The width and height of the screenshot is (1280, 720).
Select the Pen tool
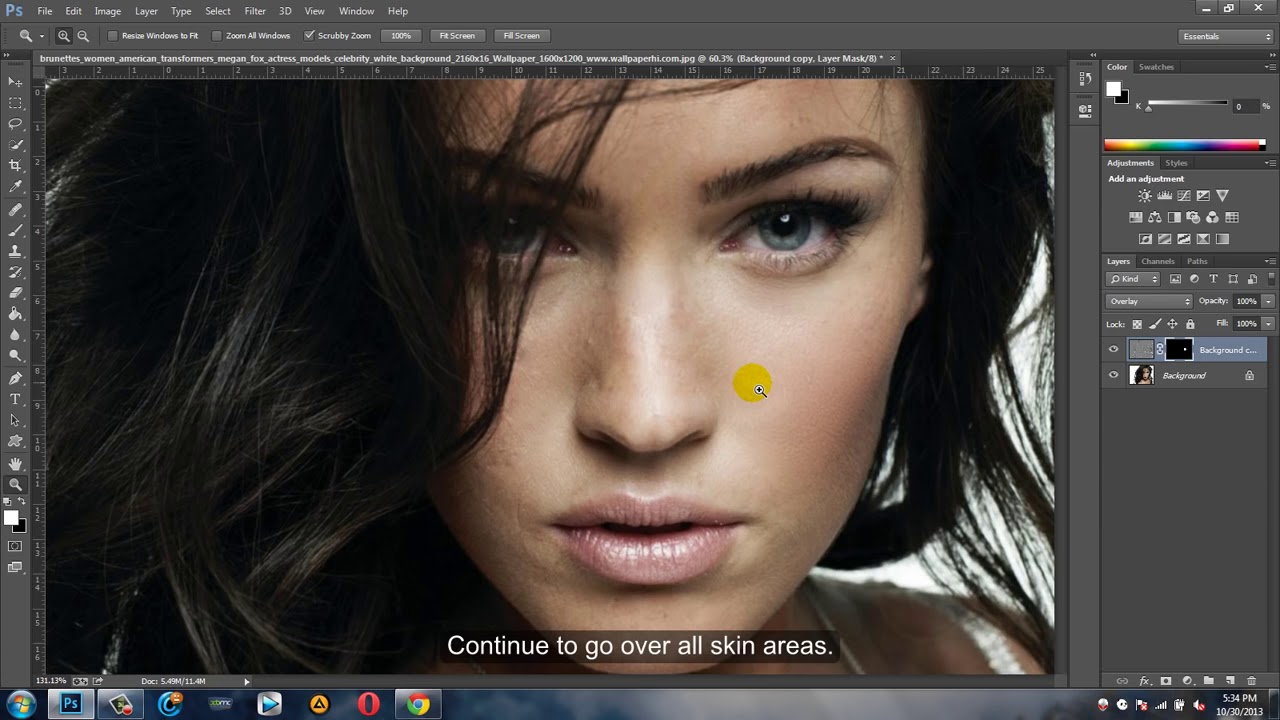(x=15, y=379)
